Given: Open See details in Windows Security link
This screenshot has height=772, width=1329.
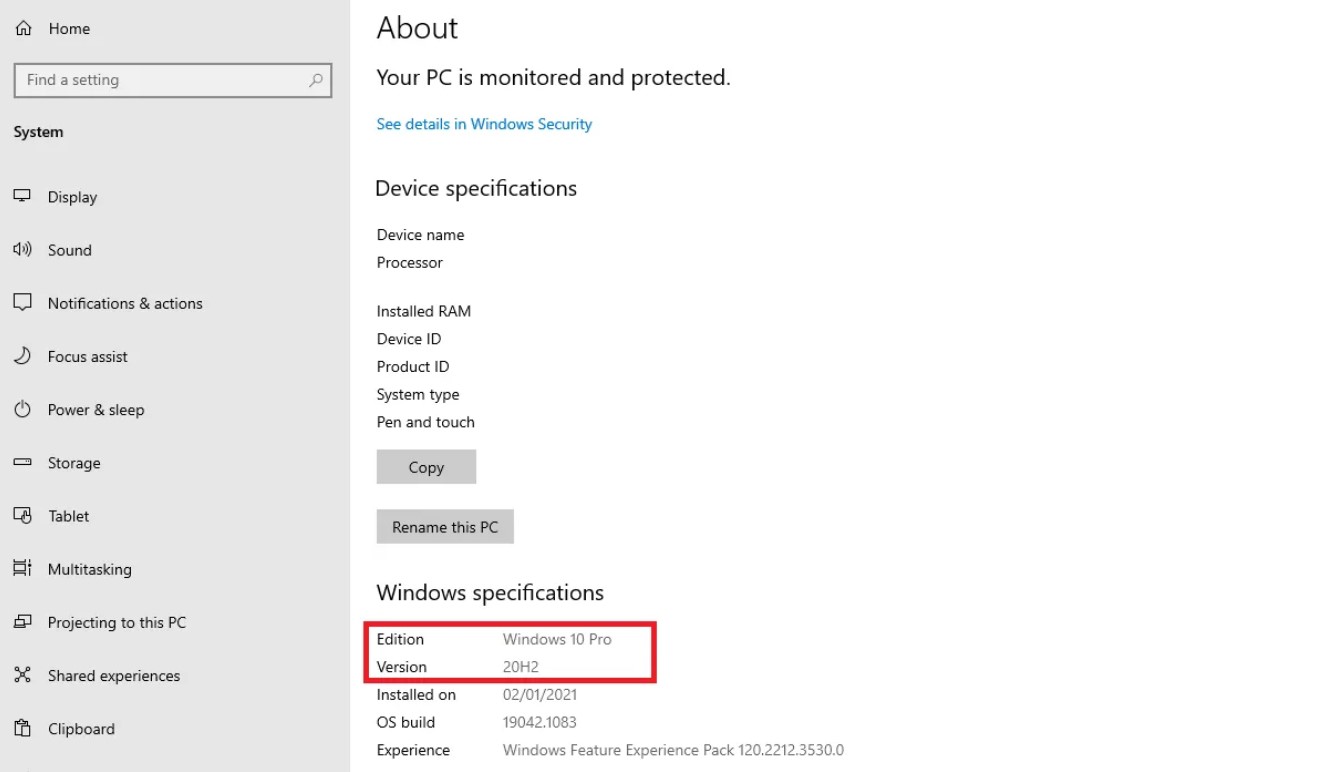Looking at the screenshot, I should [x=484, y=124].
